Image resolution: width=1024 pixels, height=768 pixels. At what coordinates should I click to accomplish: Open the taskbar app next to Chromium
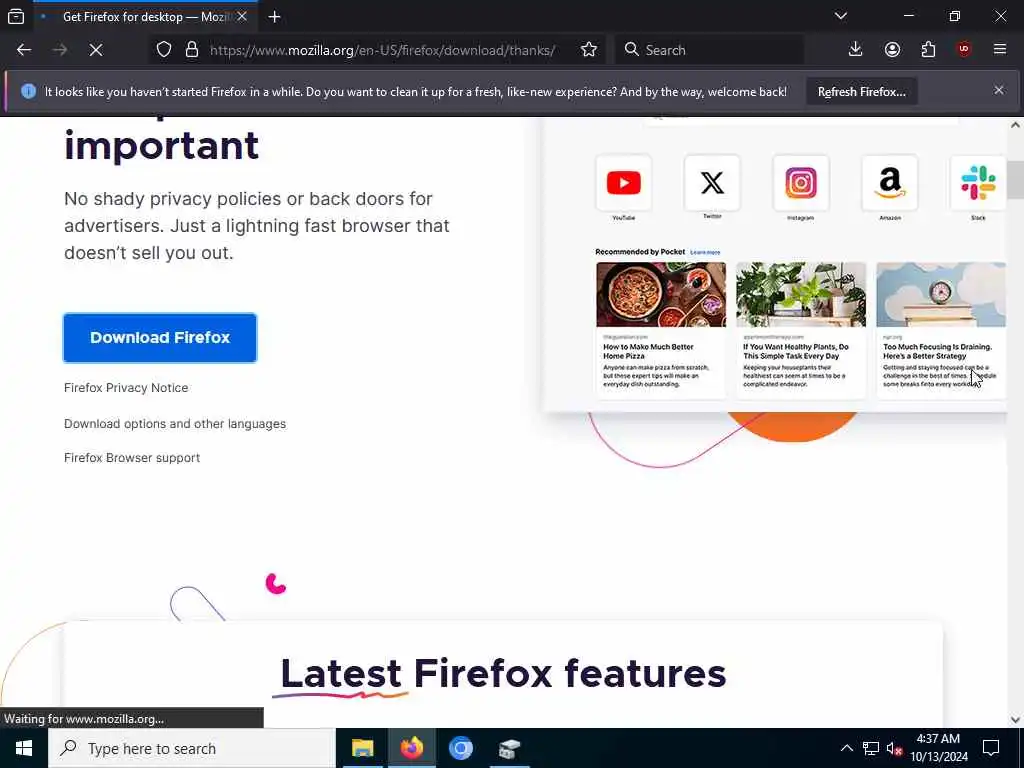509,748
